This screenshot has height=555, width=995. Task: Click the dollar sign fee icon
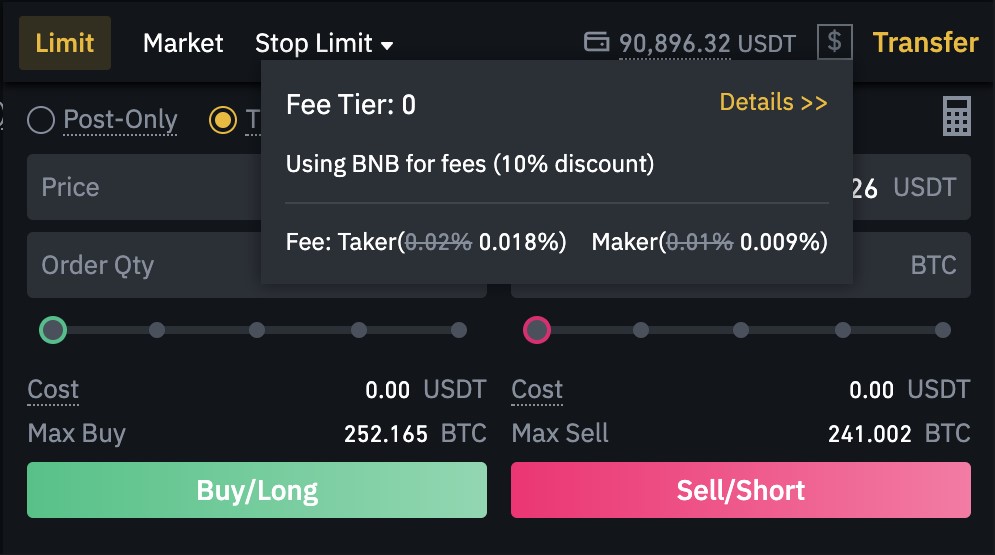coord(834,42)
